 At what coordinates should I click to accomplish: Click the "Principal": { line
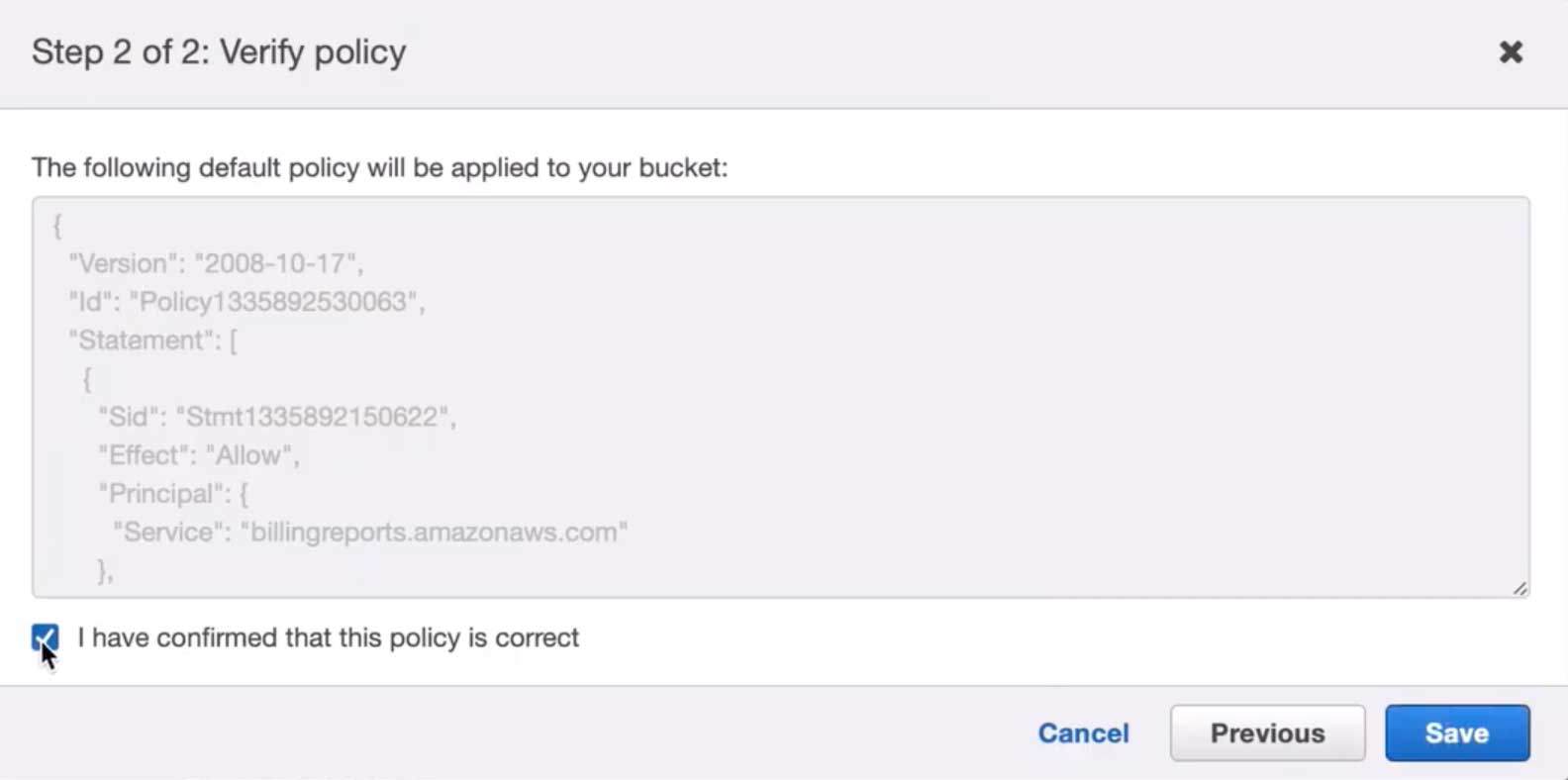173,494
